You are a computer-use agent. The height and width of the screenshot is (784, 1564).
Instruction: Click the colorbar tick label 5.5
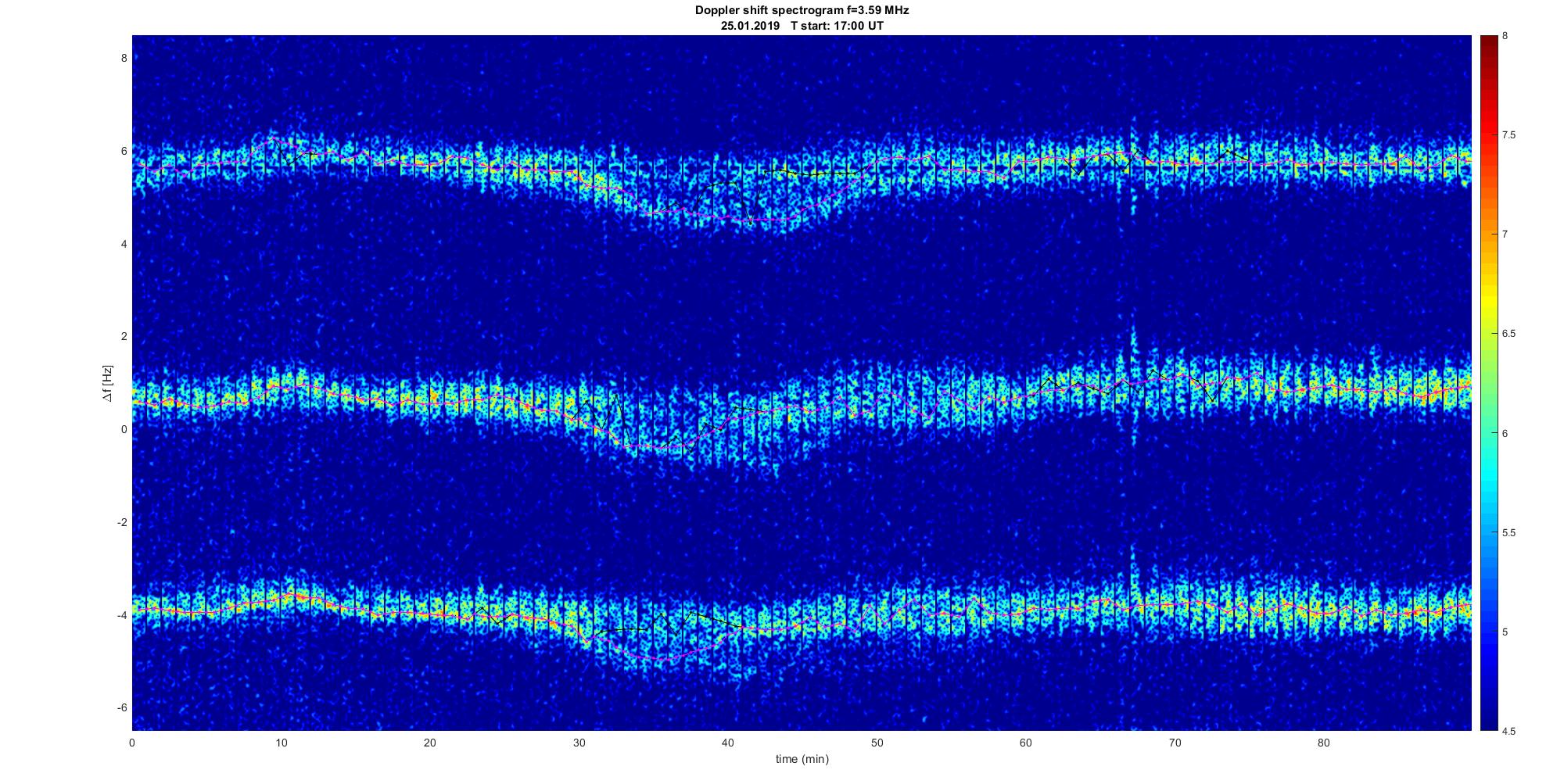coord(1509,533)
